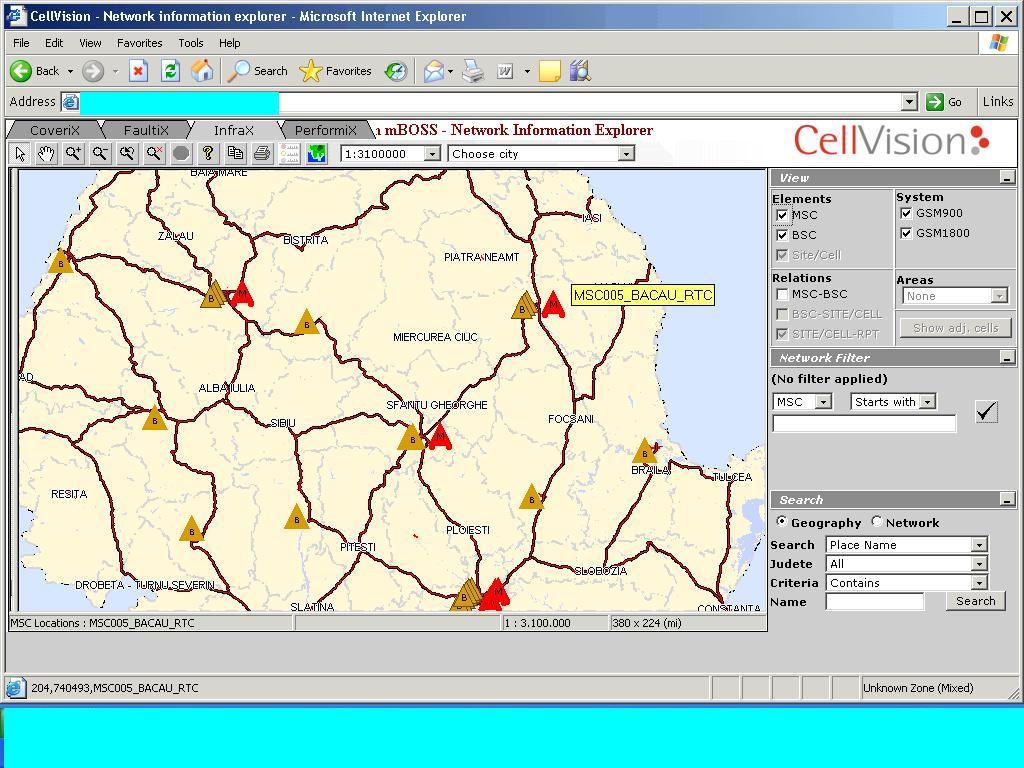The image size is (1024, 768).
Task: Toggle the MSC elements checkbox
Action: point(782,215)
